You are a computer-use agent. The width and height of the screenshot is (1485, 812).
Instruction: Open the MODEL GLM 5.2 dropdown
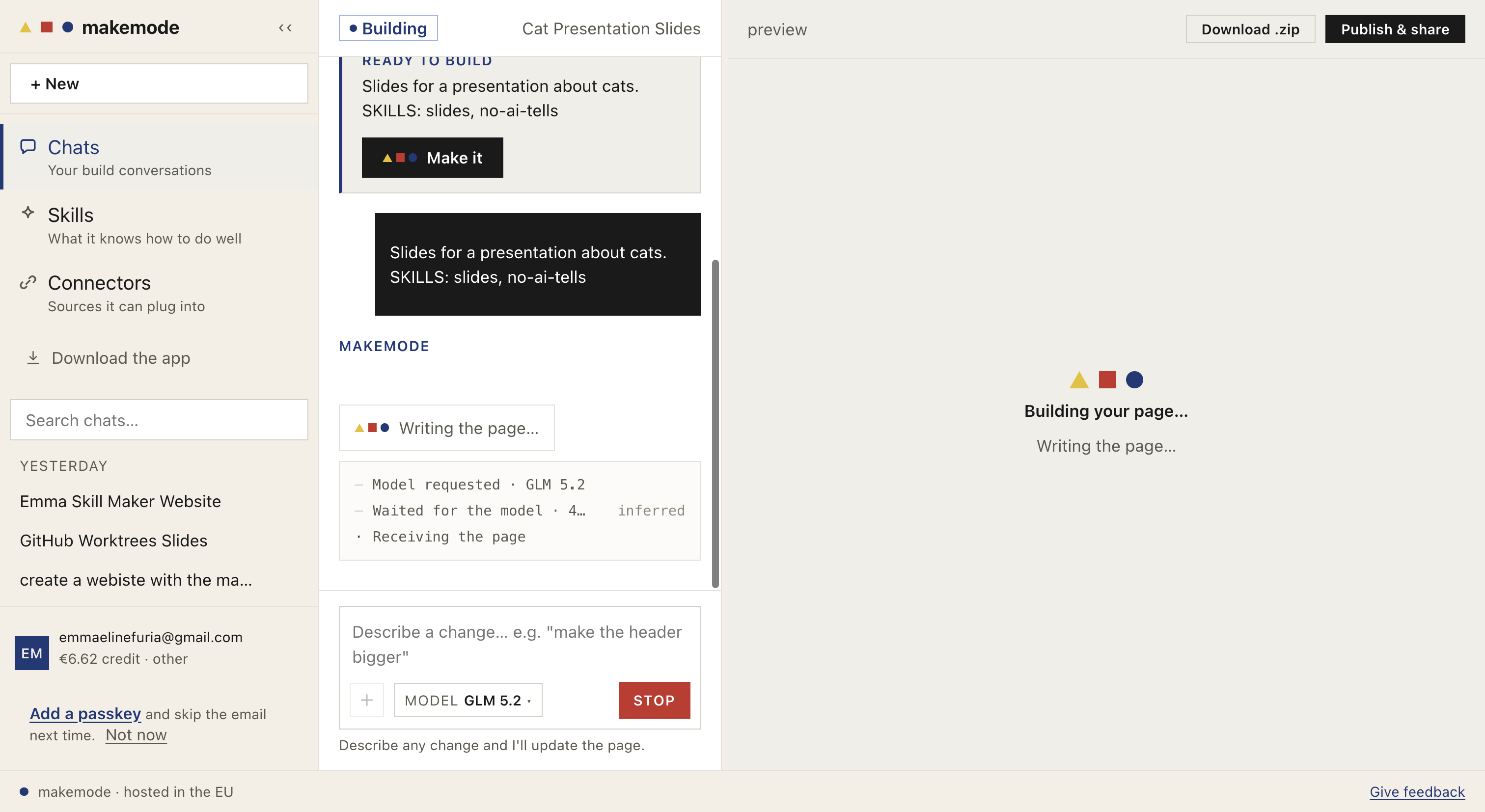point(467,700)
